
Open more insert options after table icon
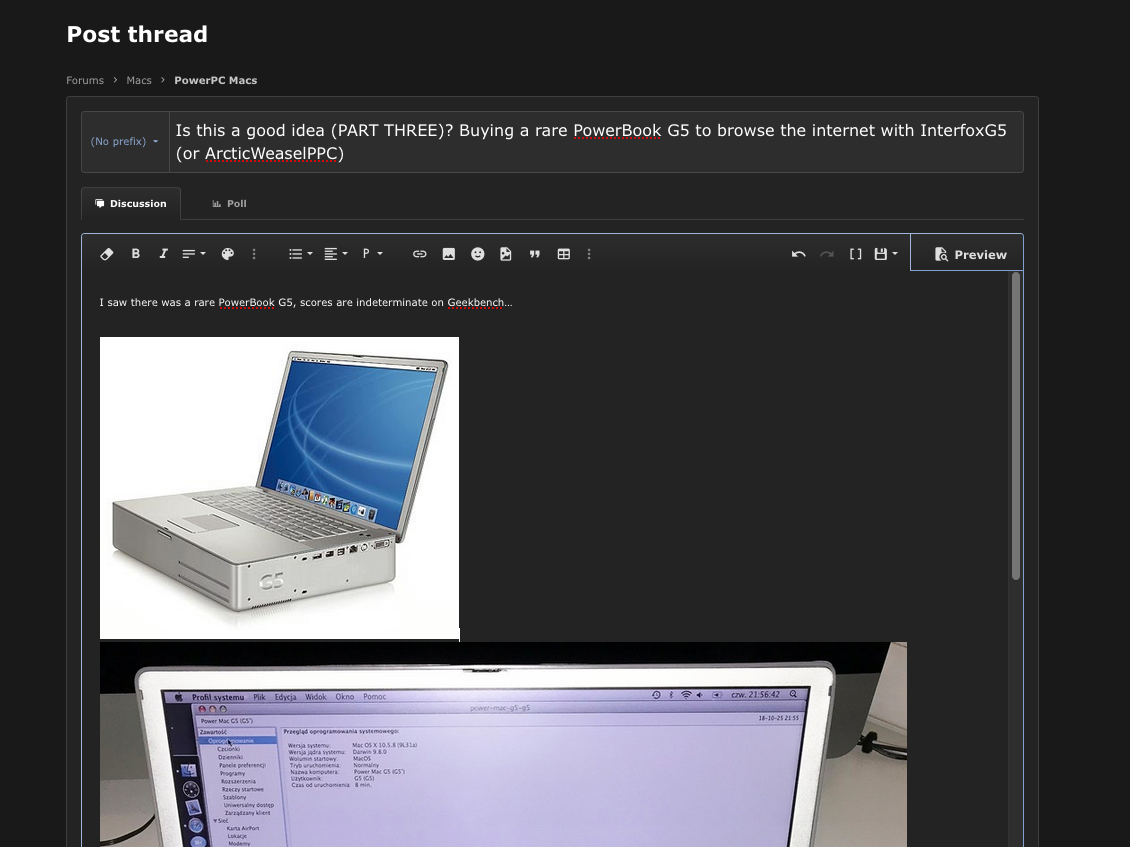point(589,254)
